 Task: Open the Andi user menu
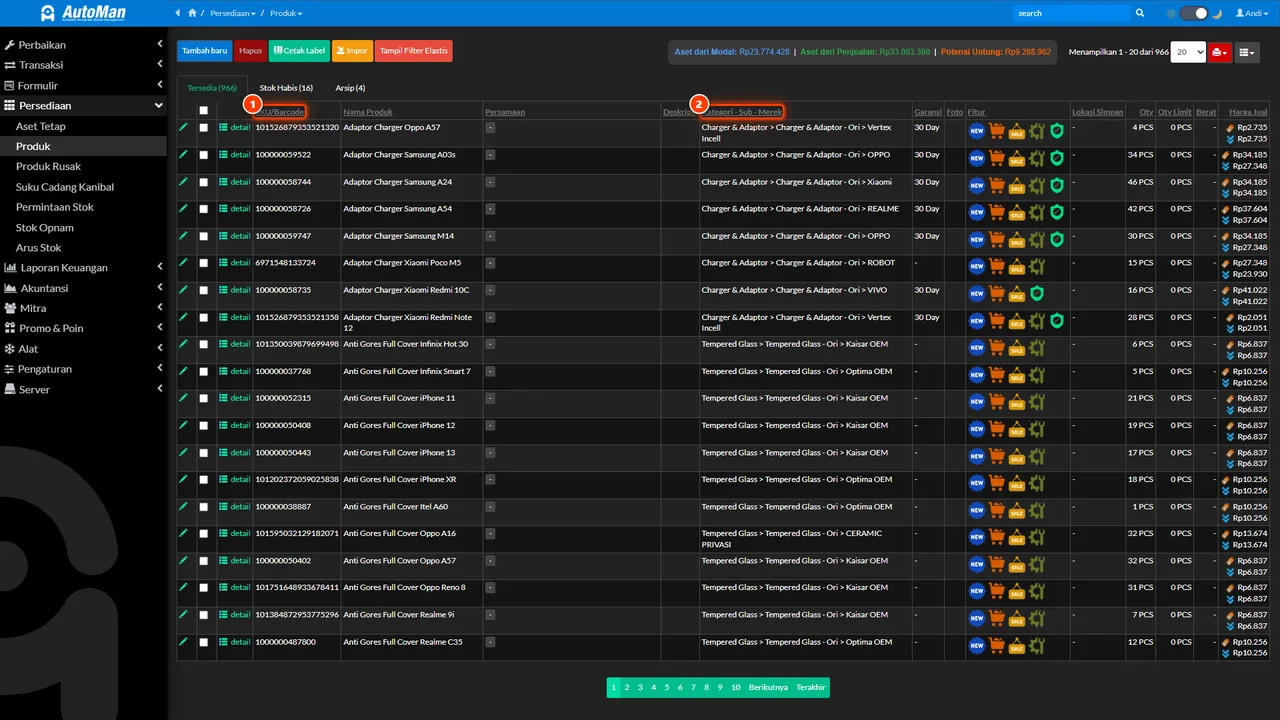pos(1250,13)
